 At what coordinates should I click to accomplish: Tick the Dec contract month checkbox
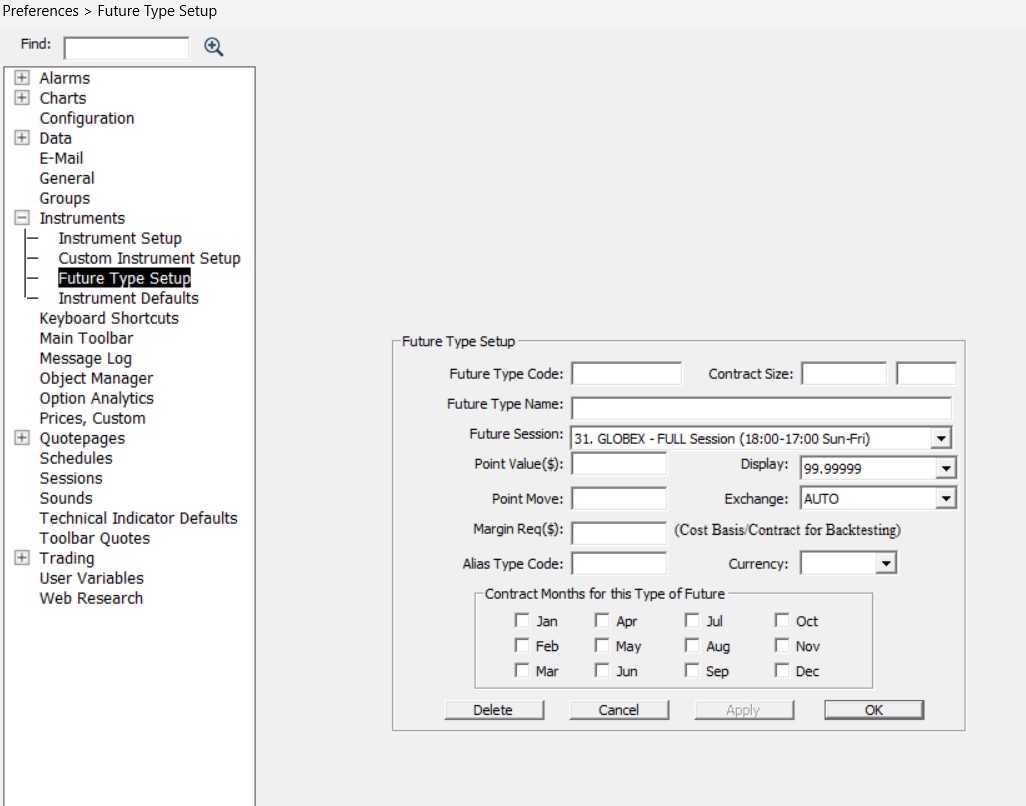(x=782, y=671)
